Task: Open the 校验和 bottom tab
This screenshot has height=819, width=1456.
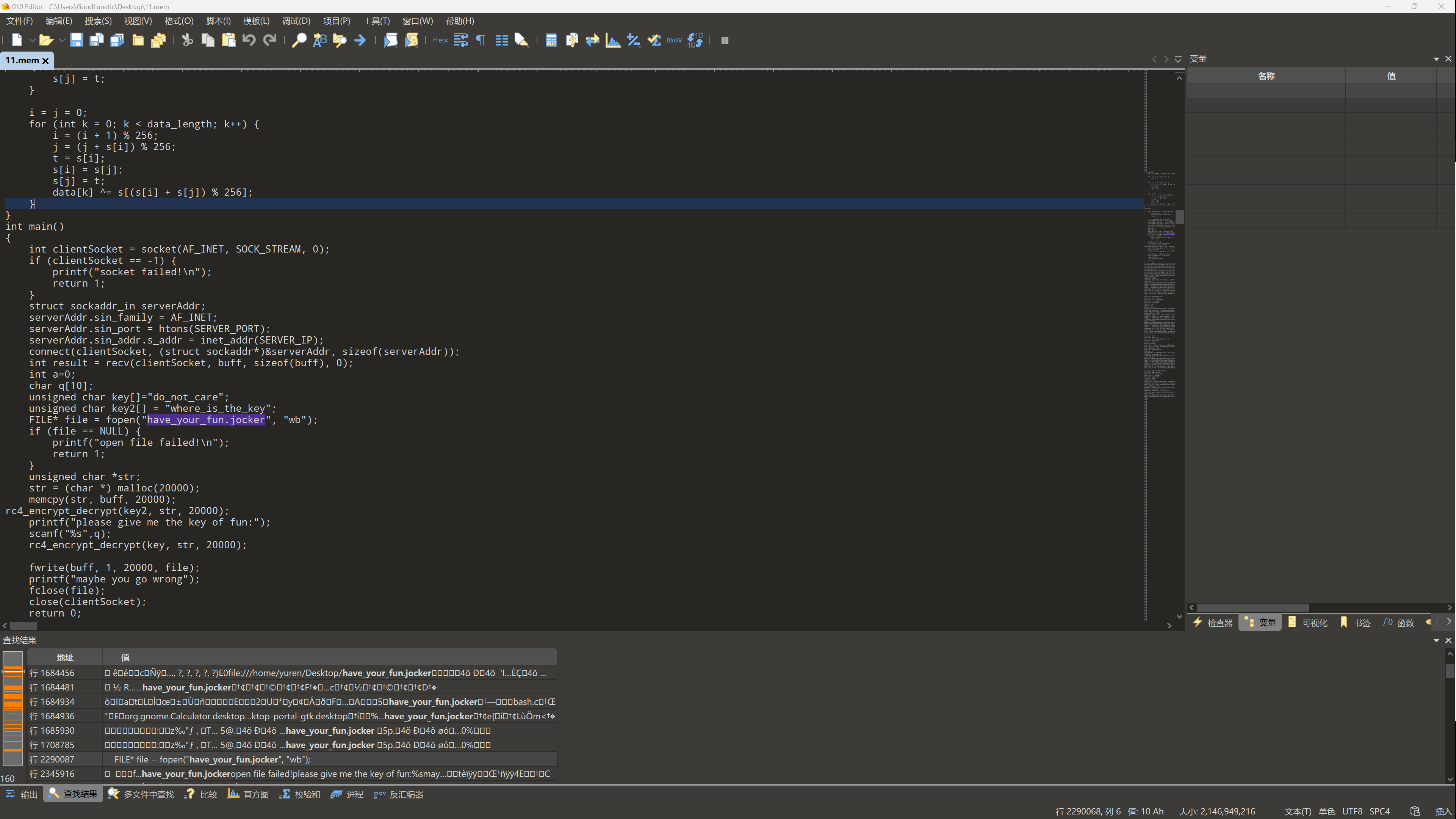Action: point(299,795)
